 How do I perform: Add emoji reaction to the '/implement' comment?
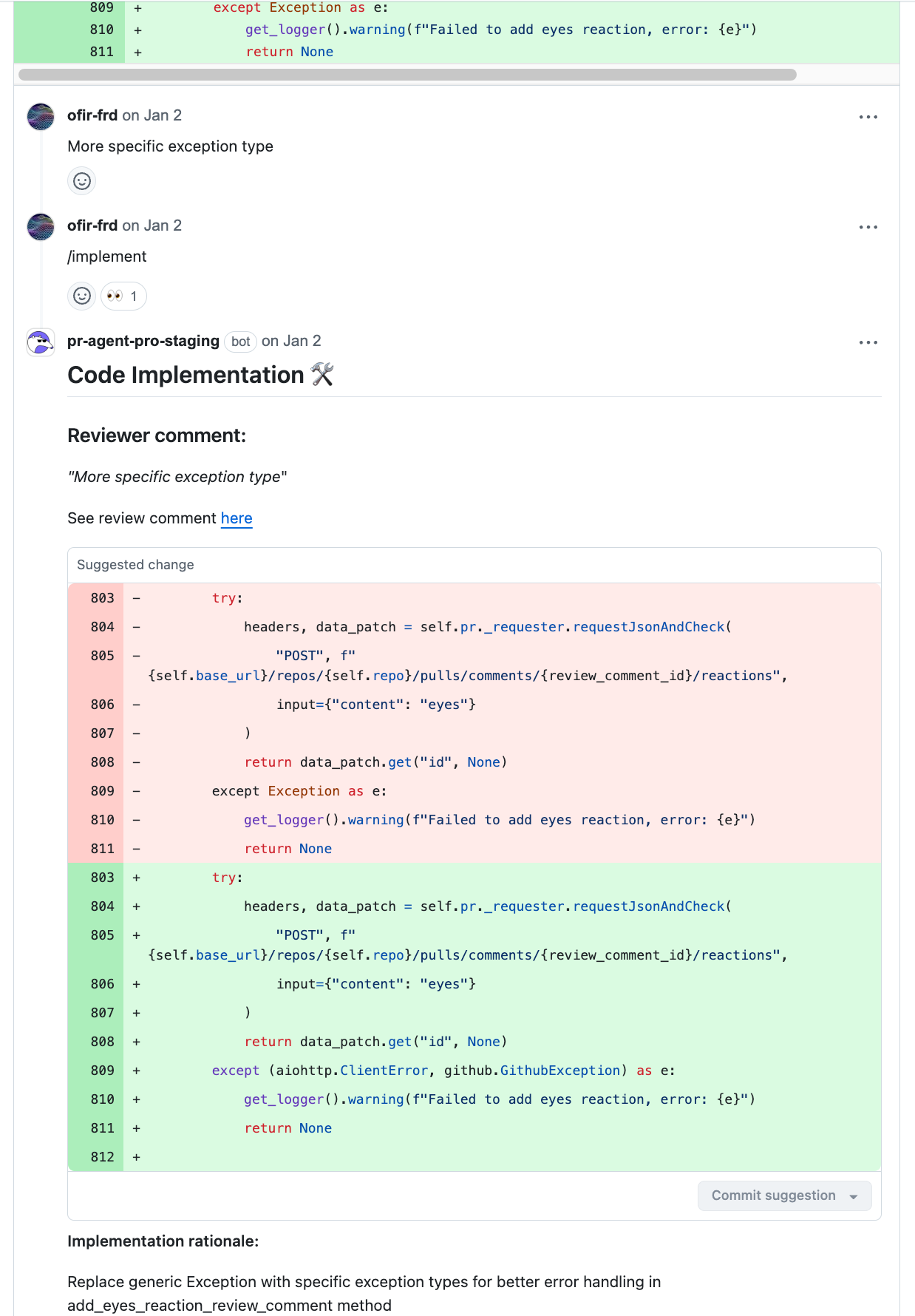(82, 296)
